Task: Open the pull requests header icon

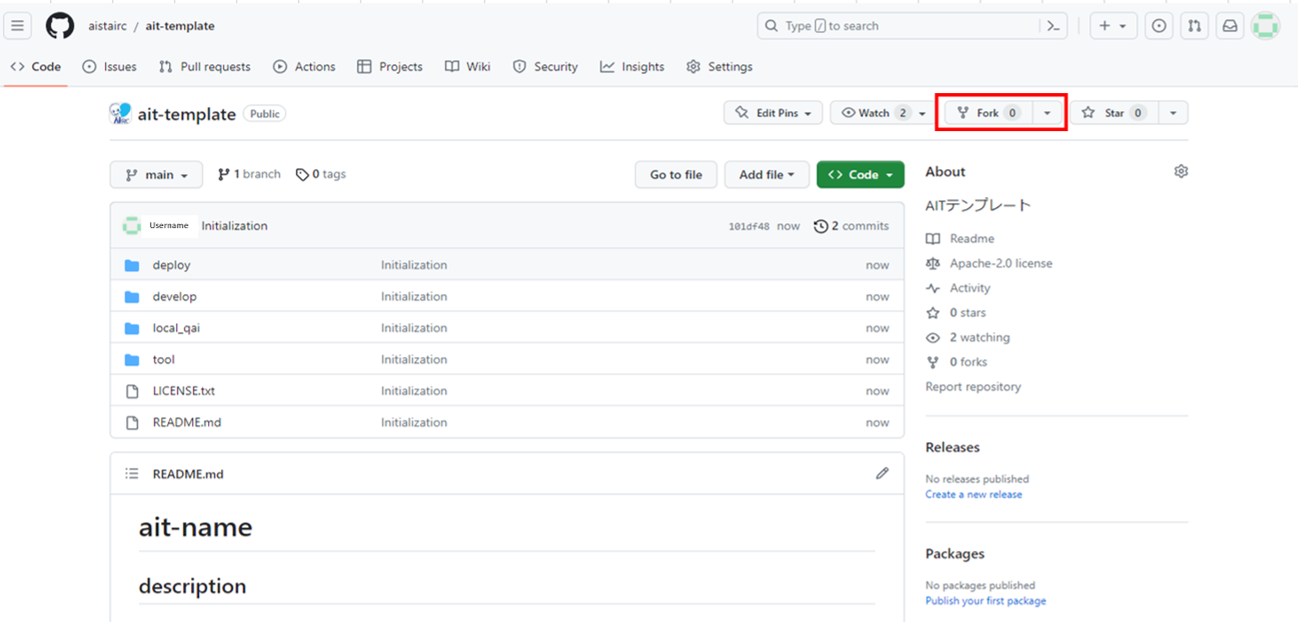Action: pyautogui.click(x=1194, y=26)
